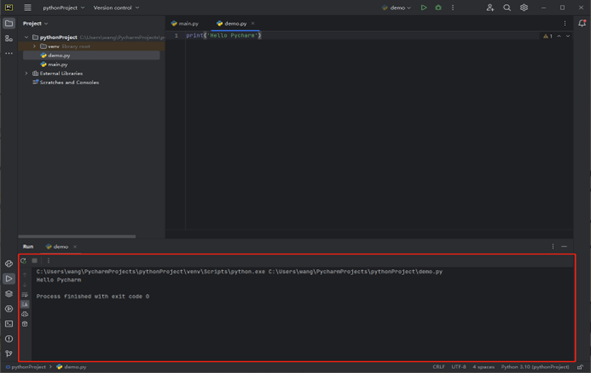Change CRLF line separator
The height and width of the screenshot is (373, 591).
pos(439,367)
